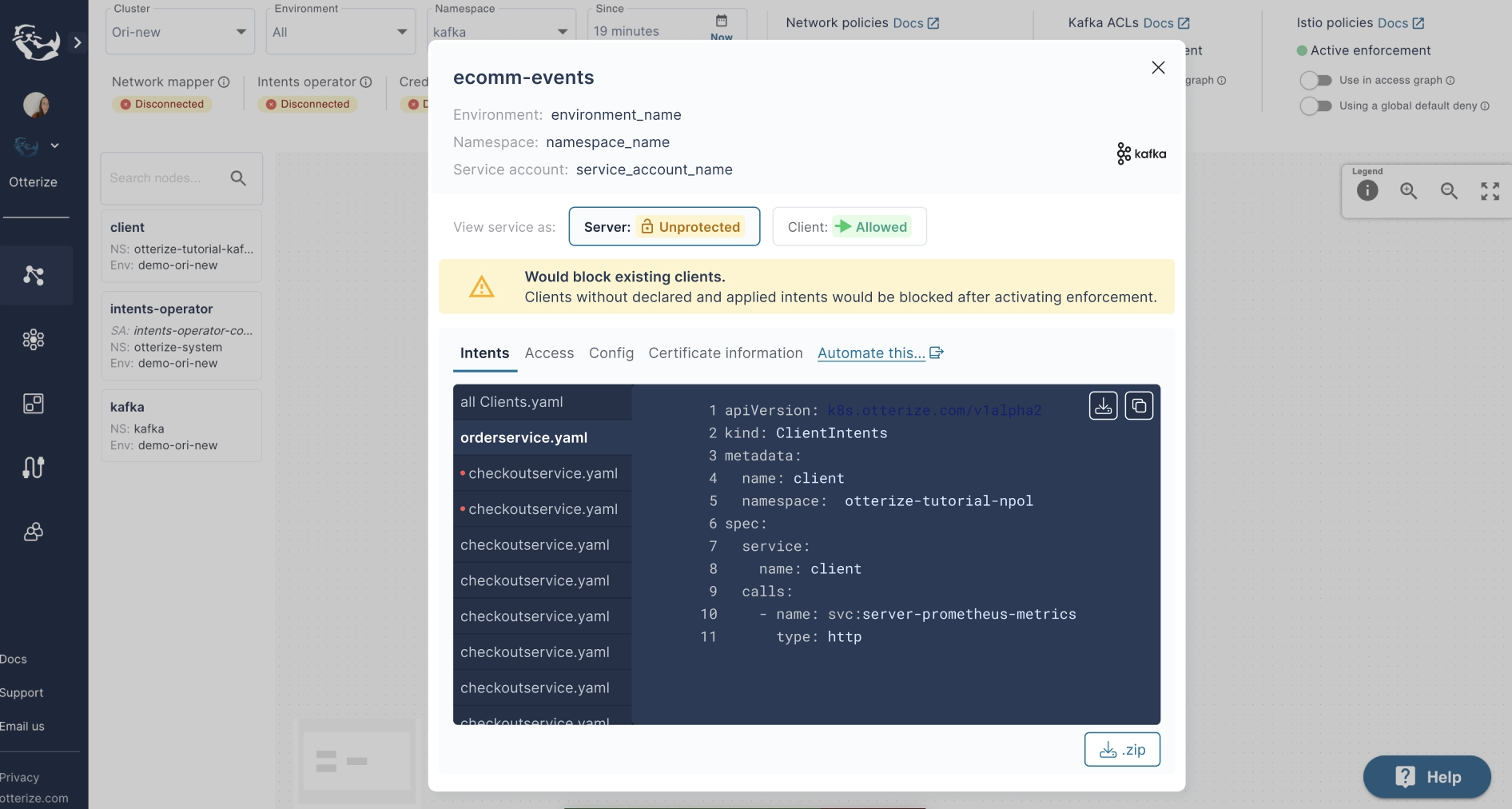Select the intents-operator node card

181,336
